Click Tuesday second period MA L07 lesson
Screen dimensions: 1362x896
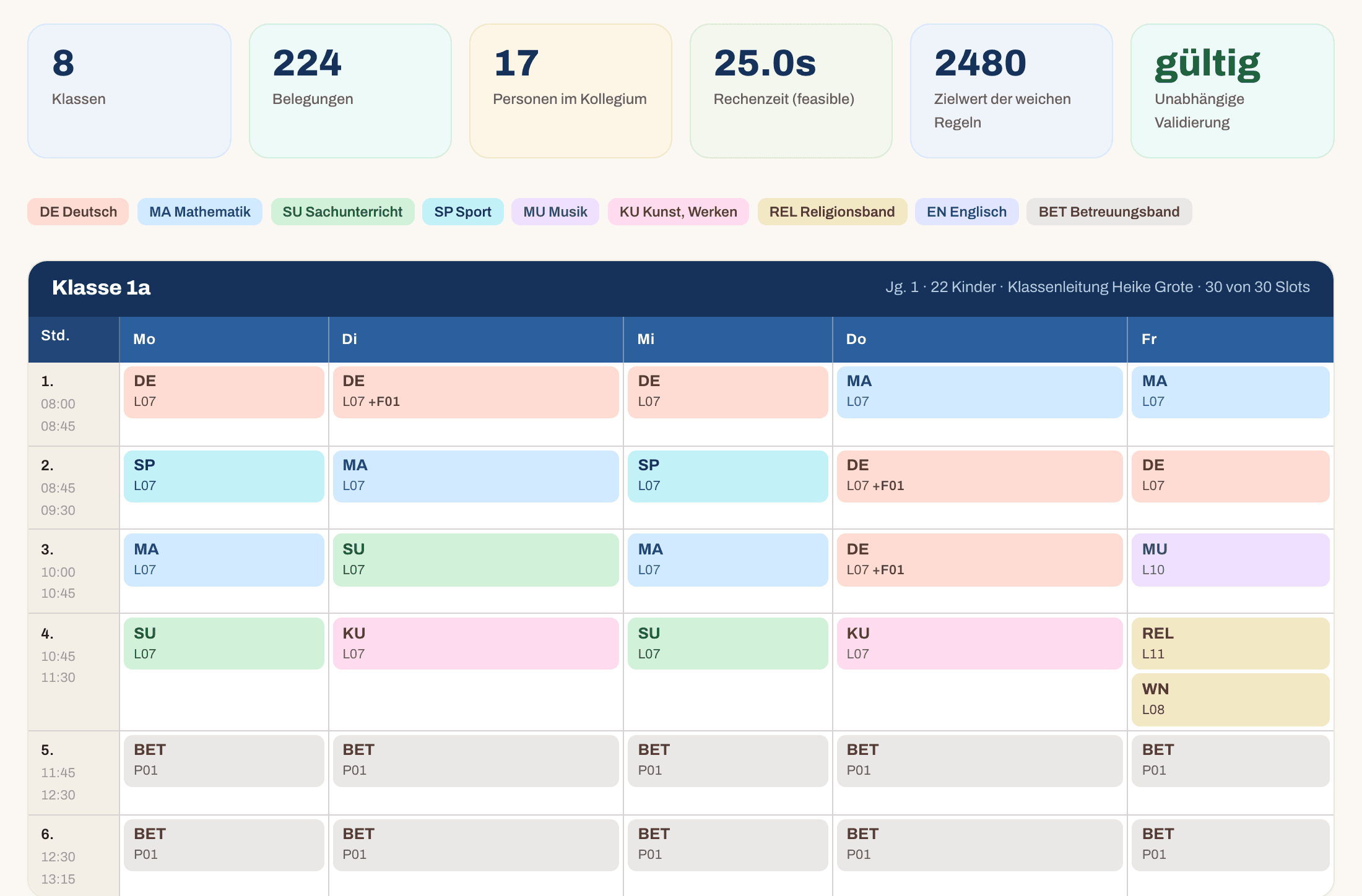pyautogui.click(x=476, y=476)
